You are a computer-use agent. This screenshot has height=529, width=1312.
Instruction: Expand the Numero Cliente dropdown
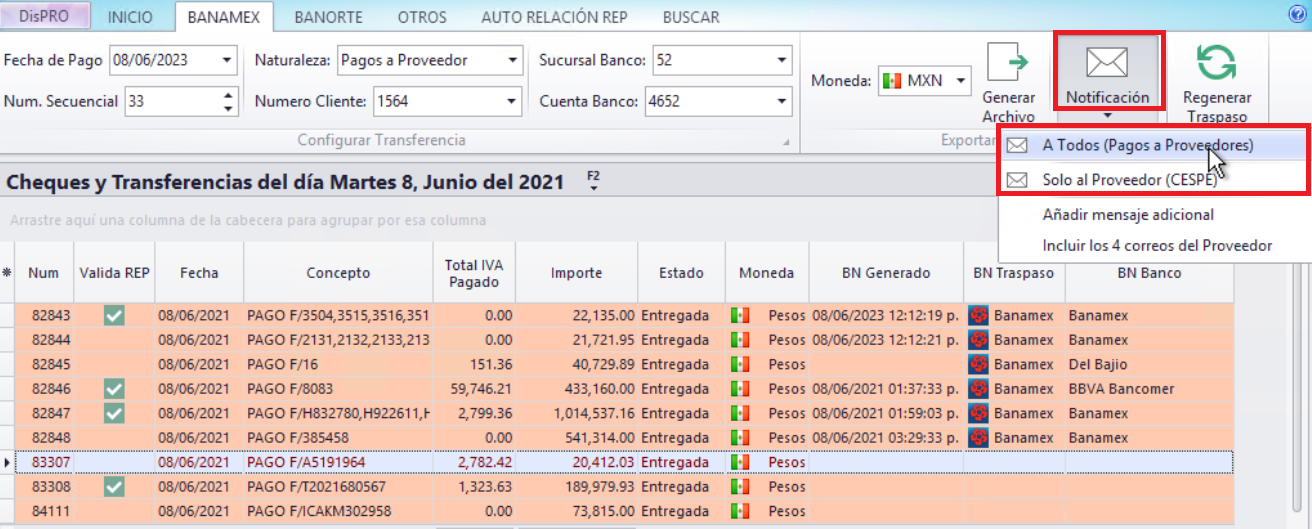(x=512, y=101)
